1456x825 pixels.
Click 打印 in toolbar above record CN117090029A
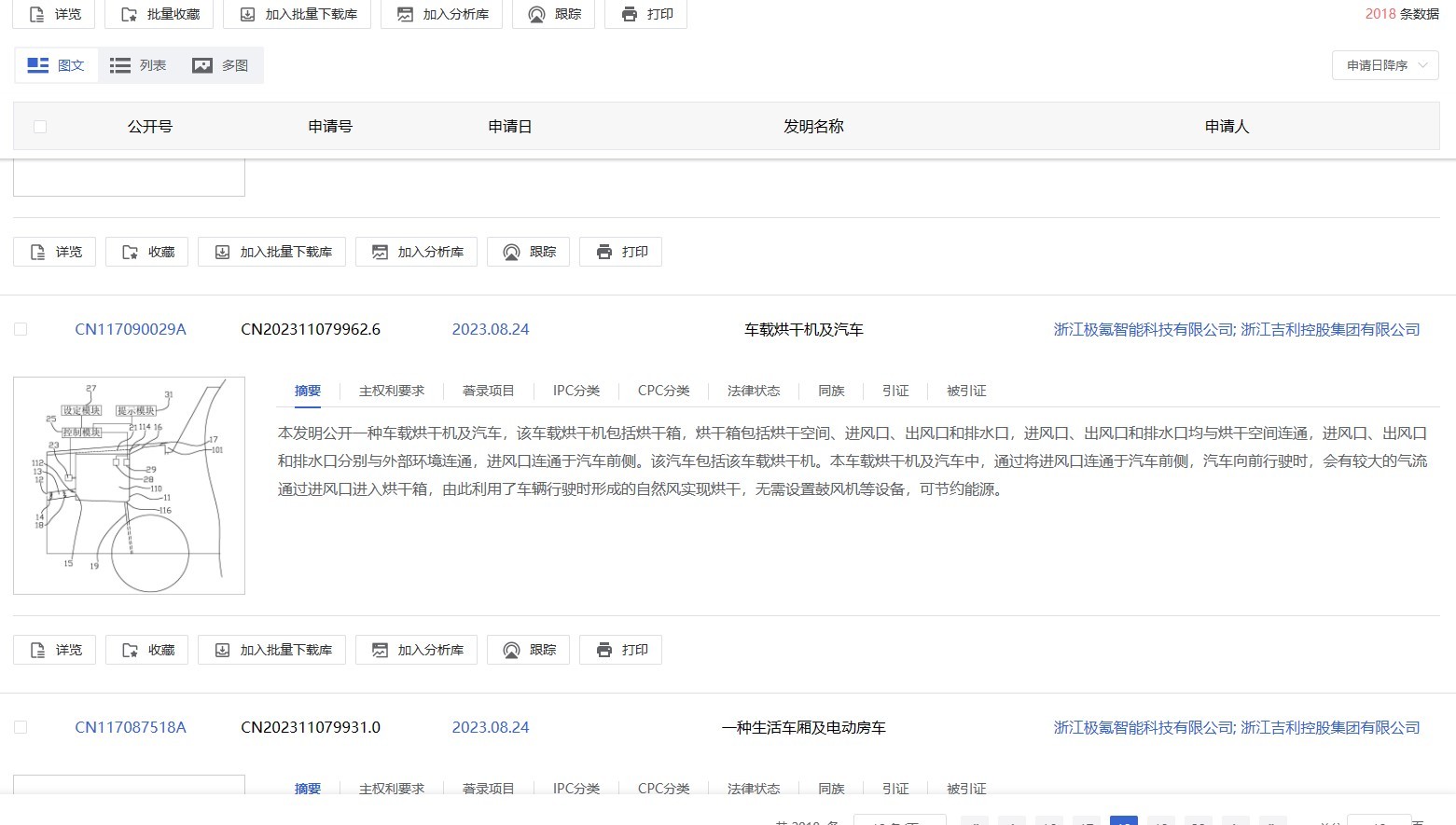click(x=620, y=252)
